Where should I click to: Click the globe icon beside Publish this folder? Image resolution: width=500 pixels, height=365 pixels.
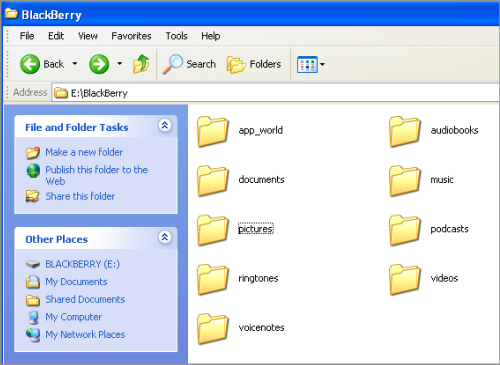[33, 171]
